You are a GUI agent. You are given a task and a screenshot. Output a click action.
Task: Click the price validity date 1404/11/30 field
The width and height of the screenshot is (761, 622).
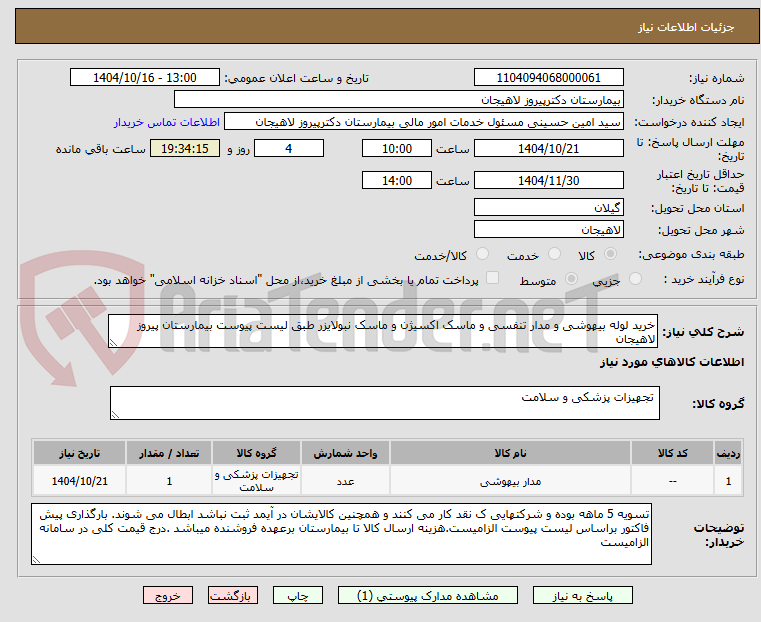[548, 180]
